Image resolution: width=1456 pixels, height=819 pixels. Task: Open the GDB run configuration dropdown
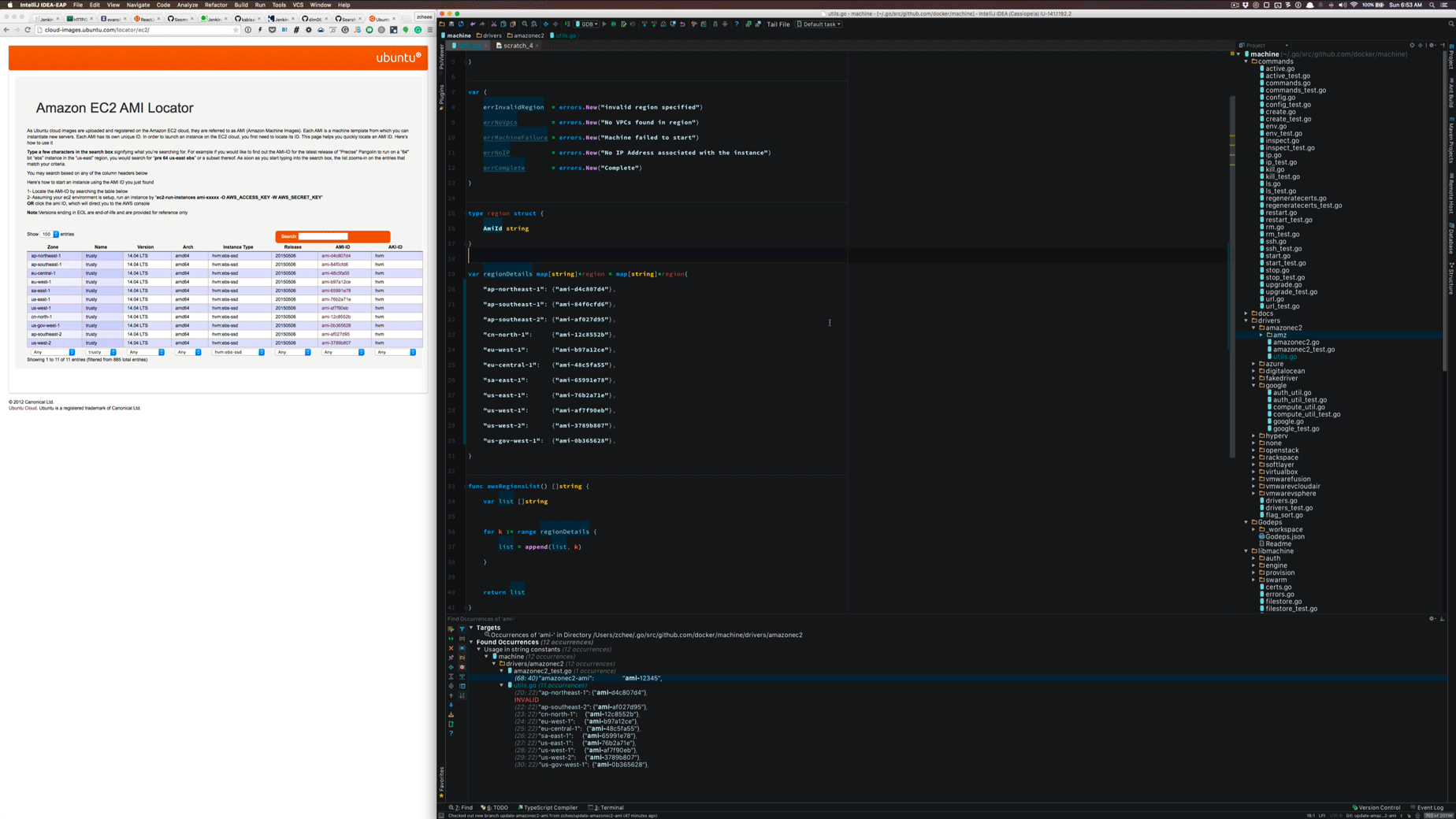(587, 24)
